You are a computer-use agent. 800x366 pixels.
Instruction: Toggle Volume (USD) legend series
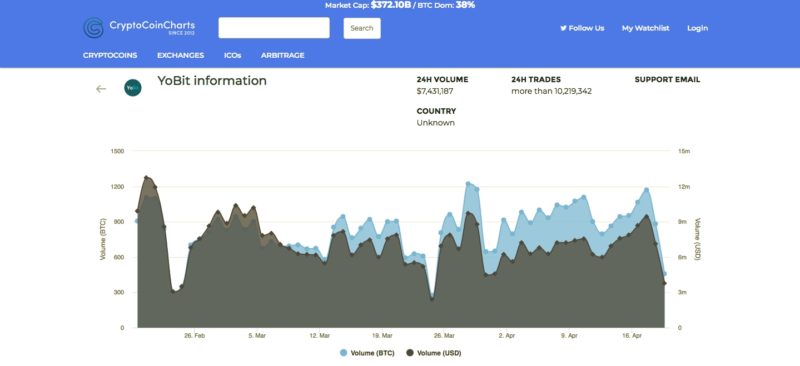click(x=434, y=353)
